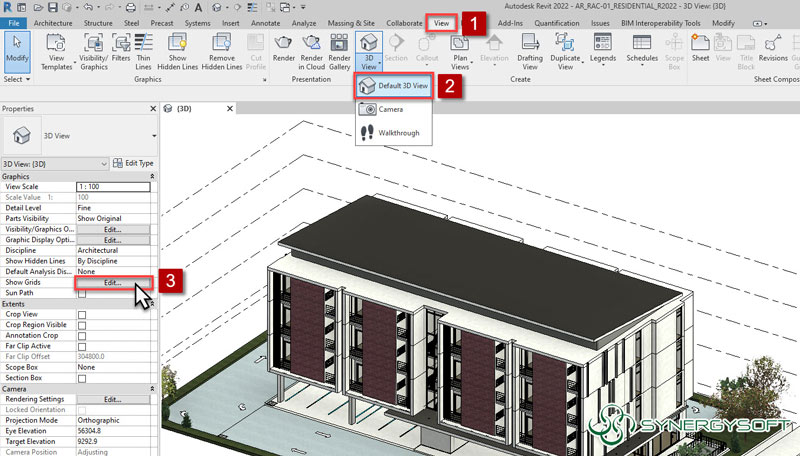Click the Modify tool in the ribbon

[x=17, y=52]
